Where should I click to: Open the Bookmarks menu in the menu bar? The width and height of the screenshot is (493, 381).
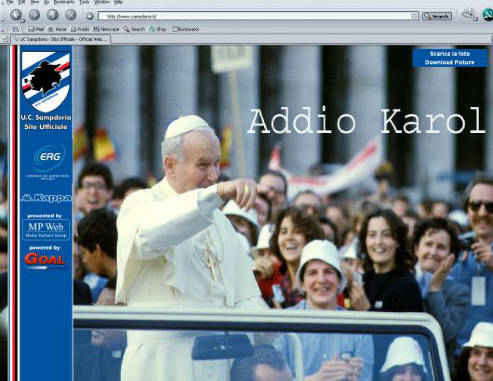(x=64, y=2)
